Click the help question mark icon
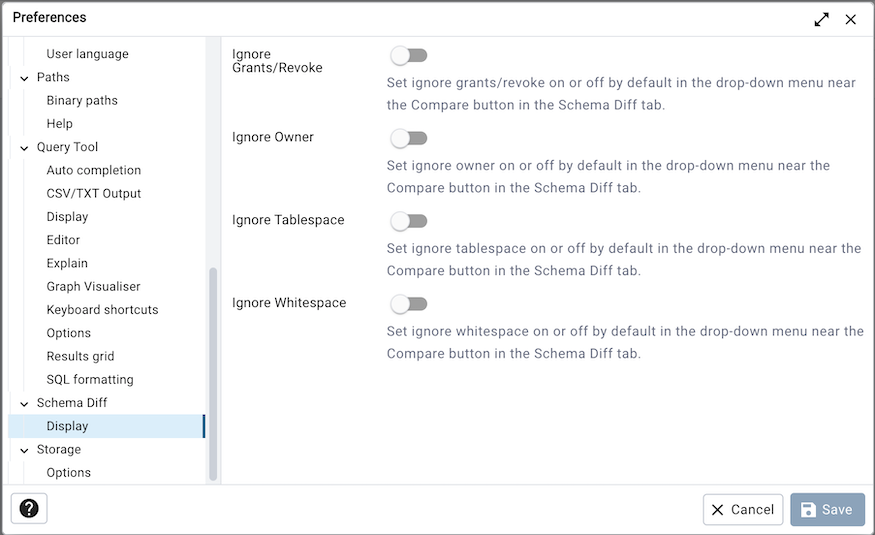The image size is (875, 535). coord(29,509)
